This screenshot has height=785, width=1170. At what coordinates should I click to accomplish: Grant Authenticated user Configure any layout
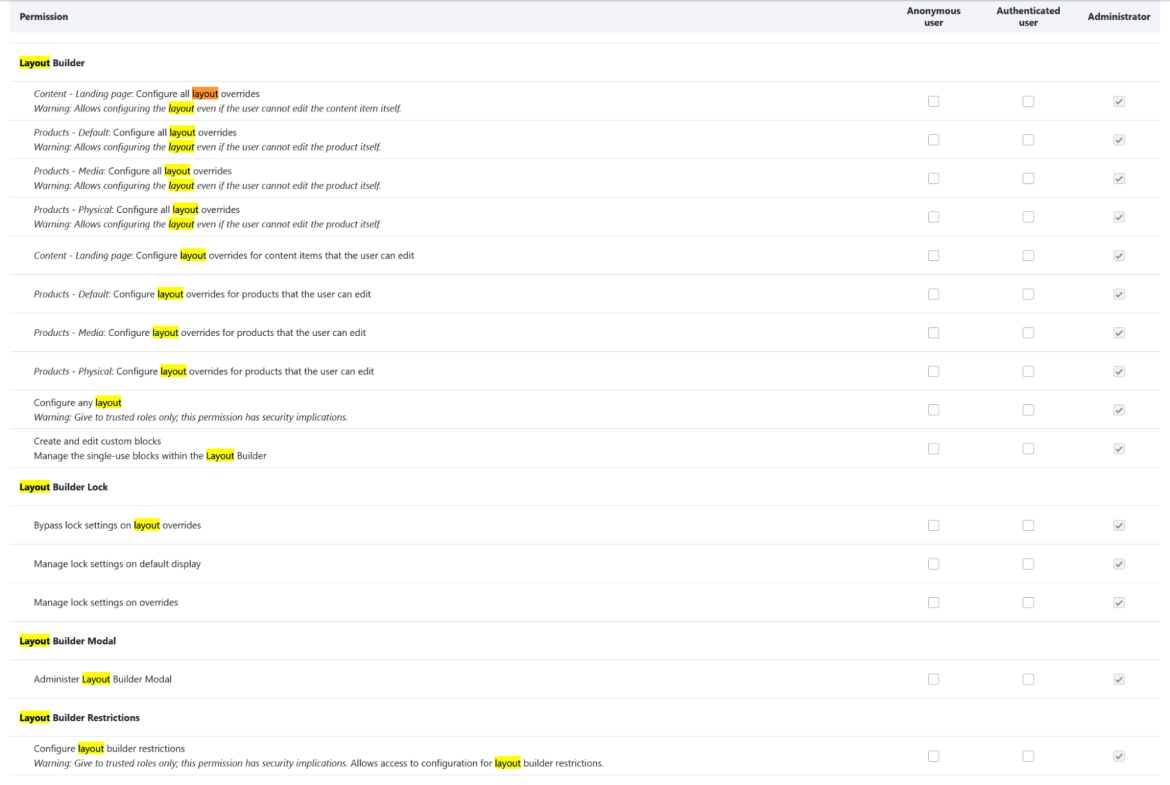(1028, 410)
